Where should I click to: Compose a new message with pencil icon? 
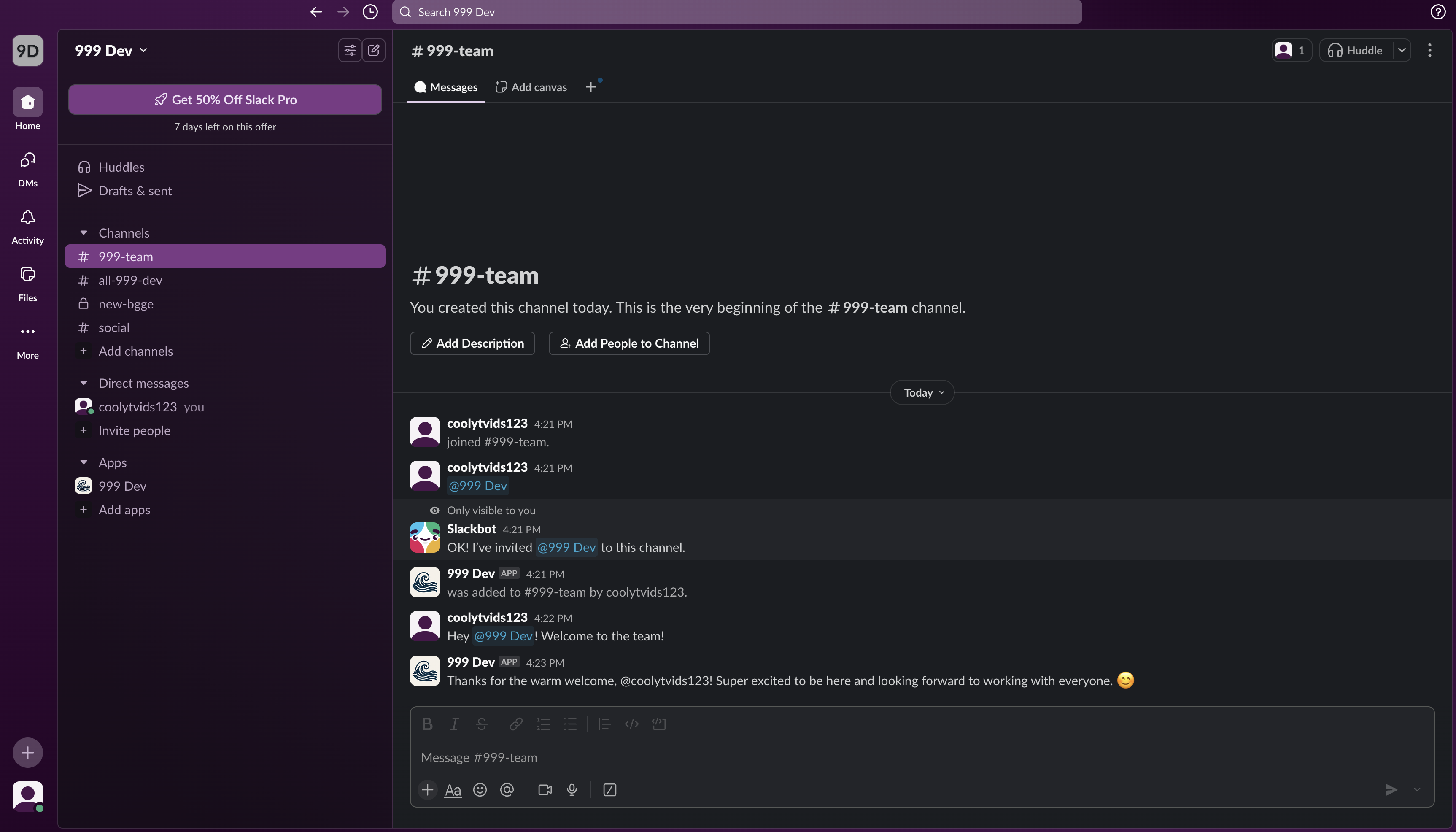374,50
